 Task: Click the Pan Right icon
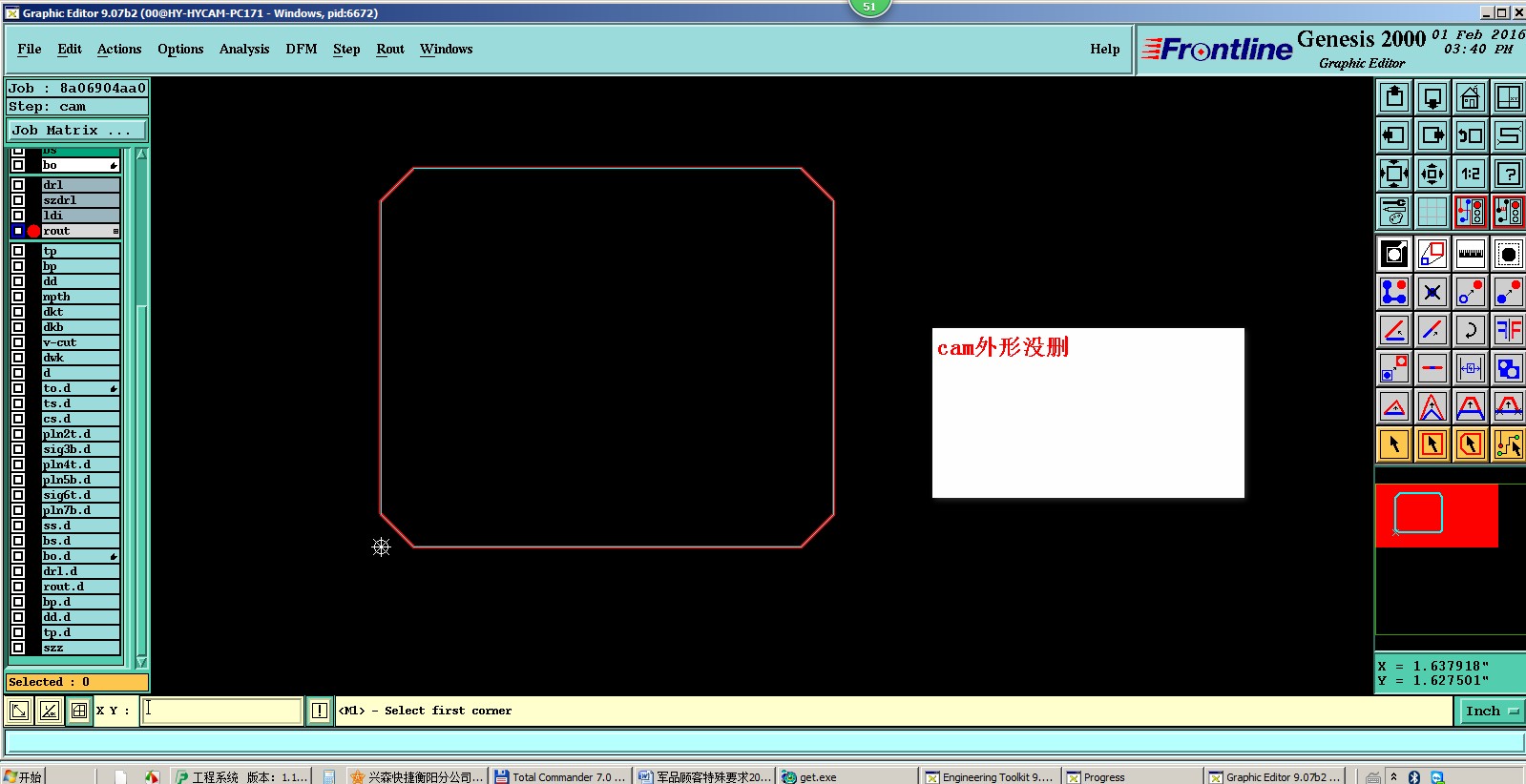click(1432, 135)
